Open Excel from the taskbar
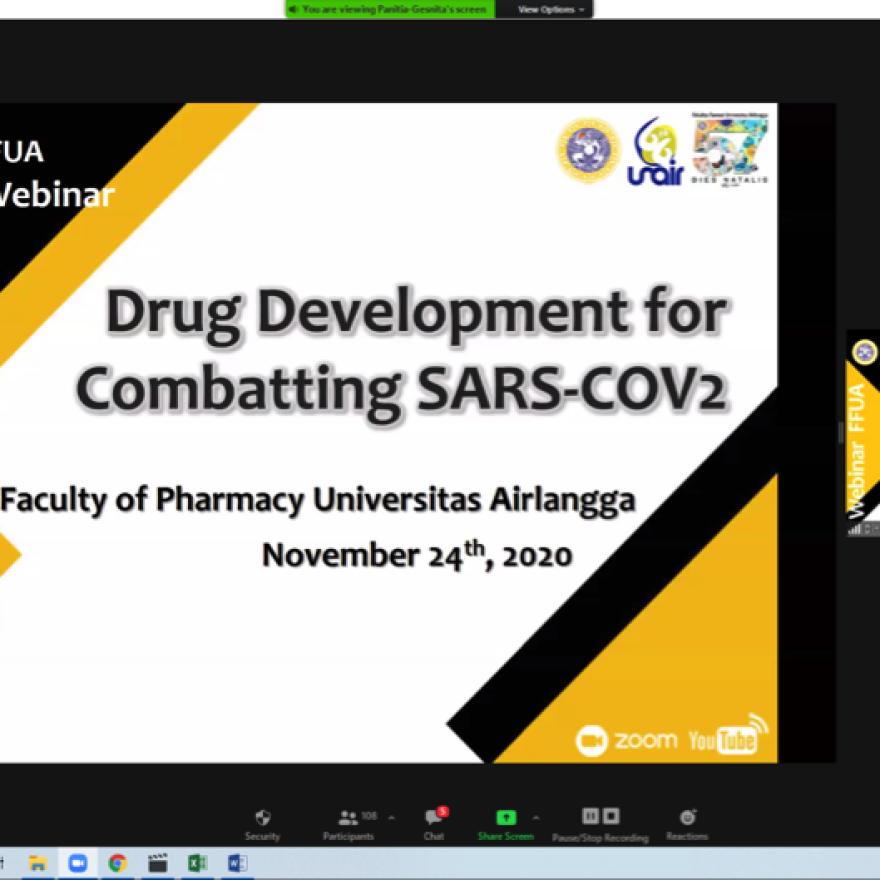 (x=198, y=863)
